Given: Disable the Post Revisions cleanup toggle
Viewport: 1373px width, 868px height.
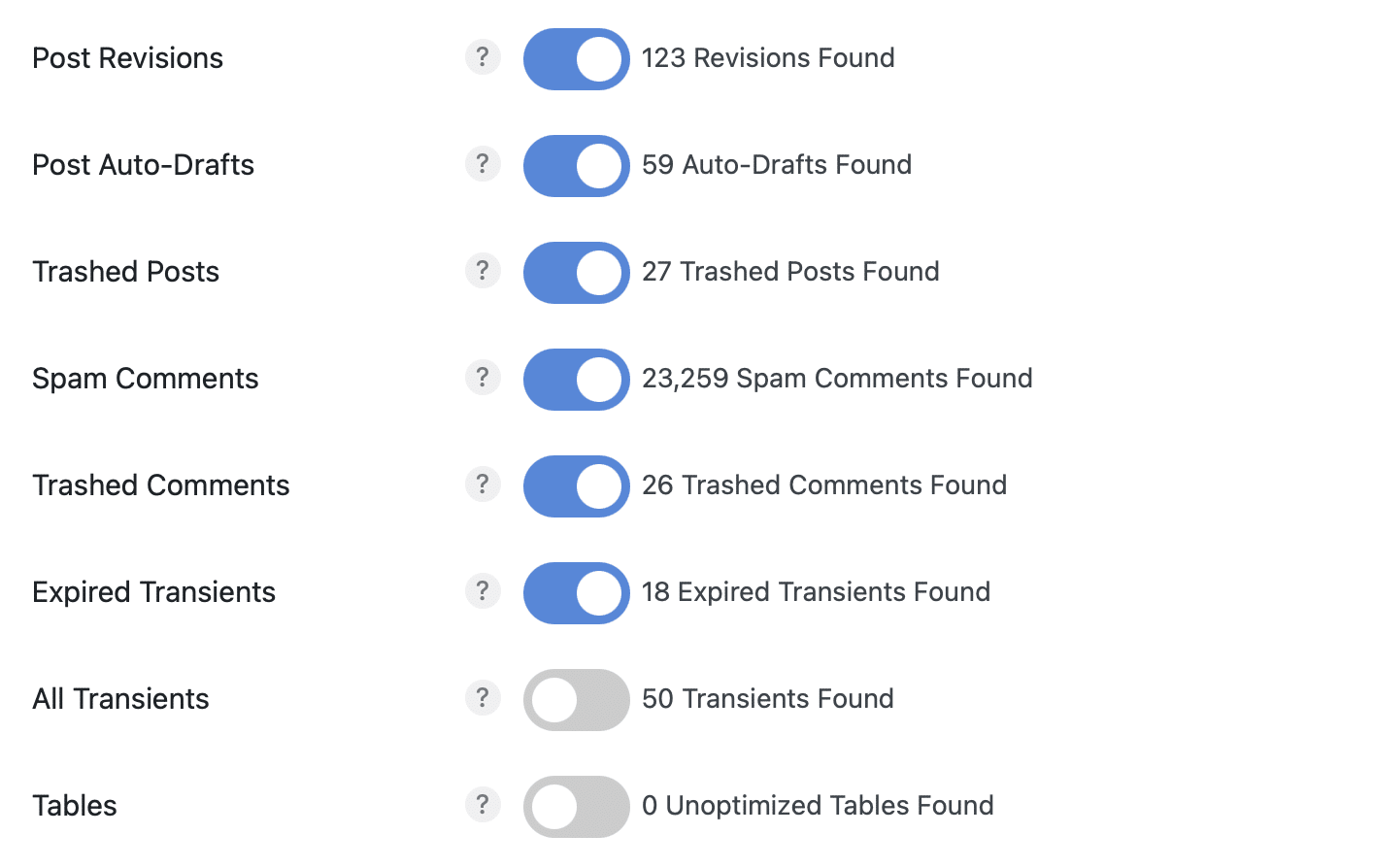Looking at the screenshot, I should click(576, 58).
